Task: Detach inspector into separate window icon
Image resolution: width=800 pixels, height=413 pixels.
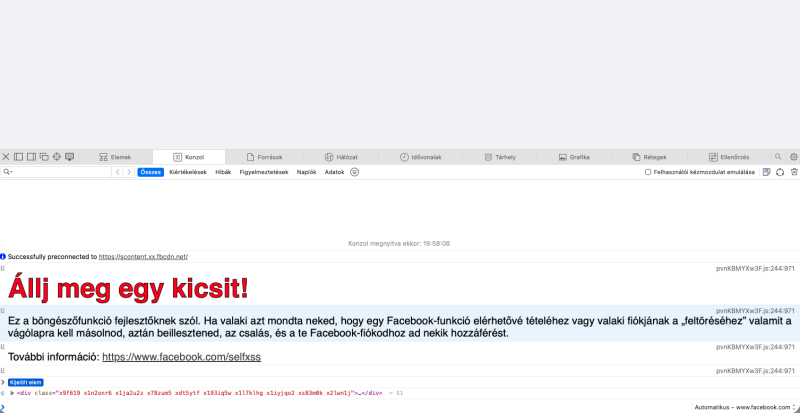Action: 44,157
